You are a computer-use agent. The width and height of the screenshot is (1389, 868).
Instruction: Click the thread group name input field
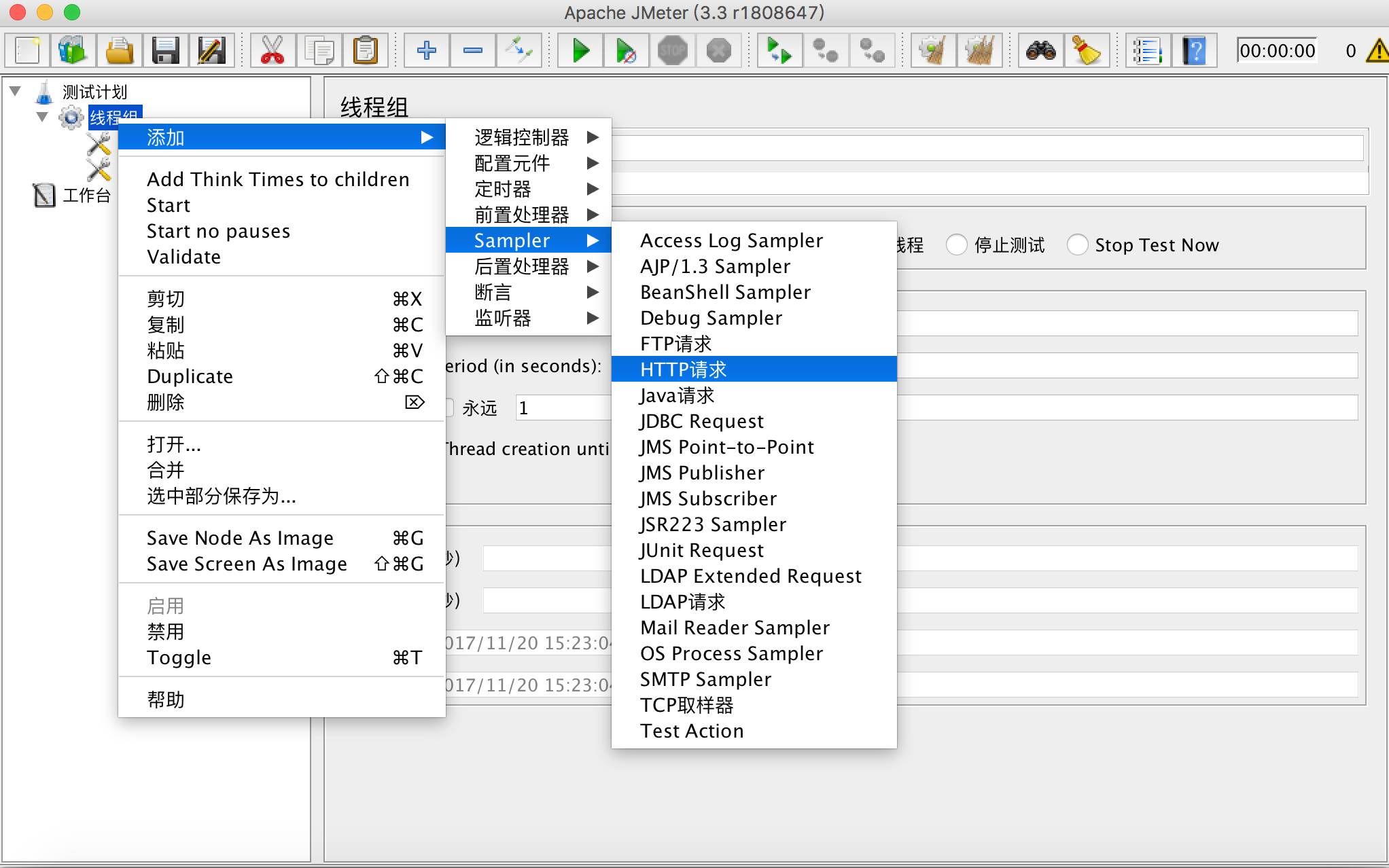(987, 148)
